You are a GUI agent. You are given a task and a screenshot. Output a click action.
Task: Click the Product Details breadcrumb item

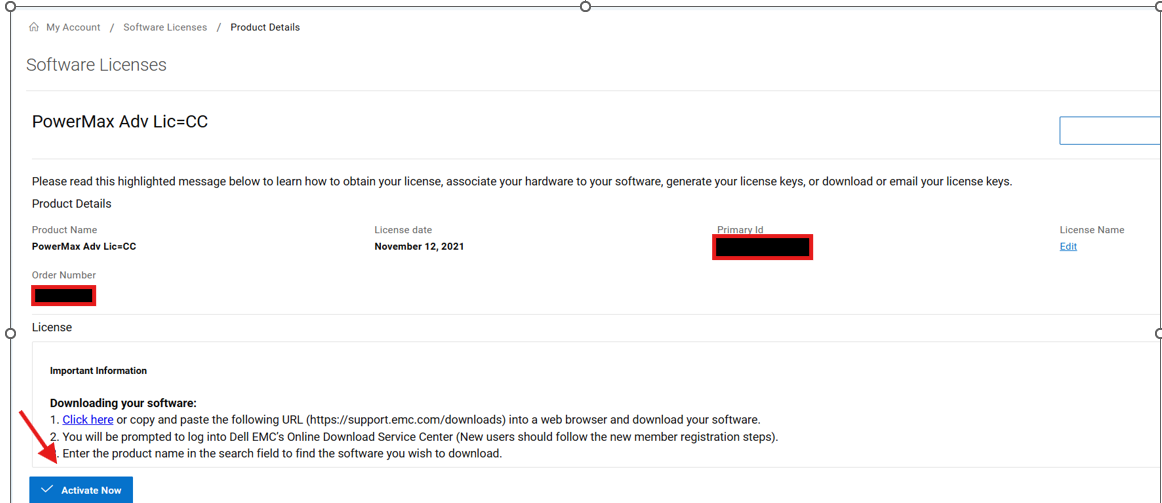coord(265,27)
